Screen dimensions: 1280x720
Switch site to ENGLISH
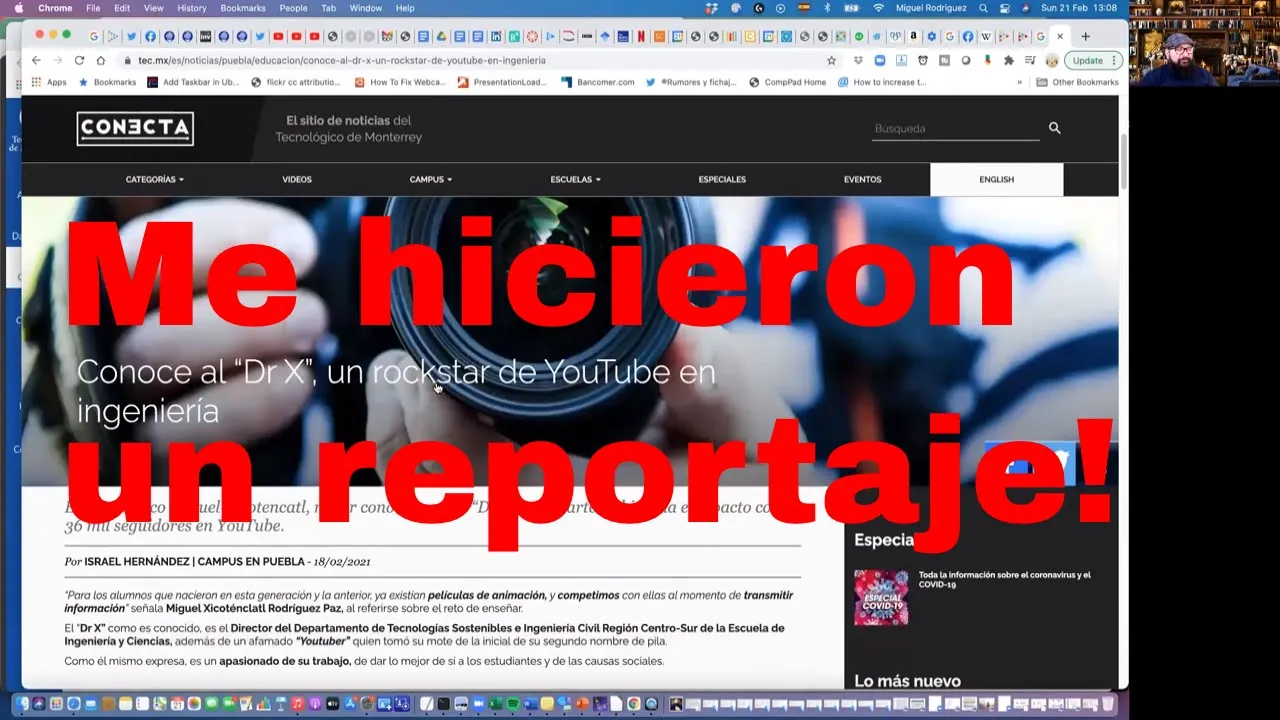click(x=996, y=179)
